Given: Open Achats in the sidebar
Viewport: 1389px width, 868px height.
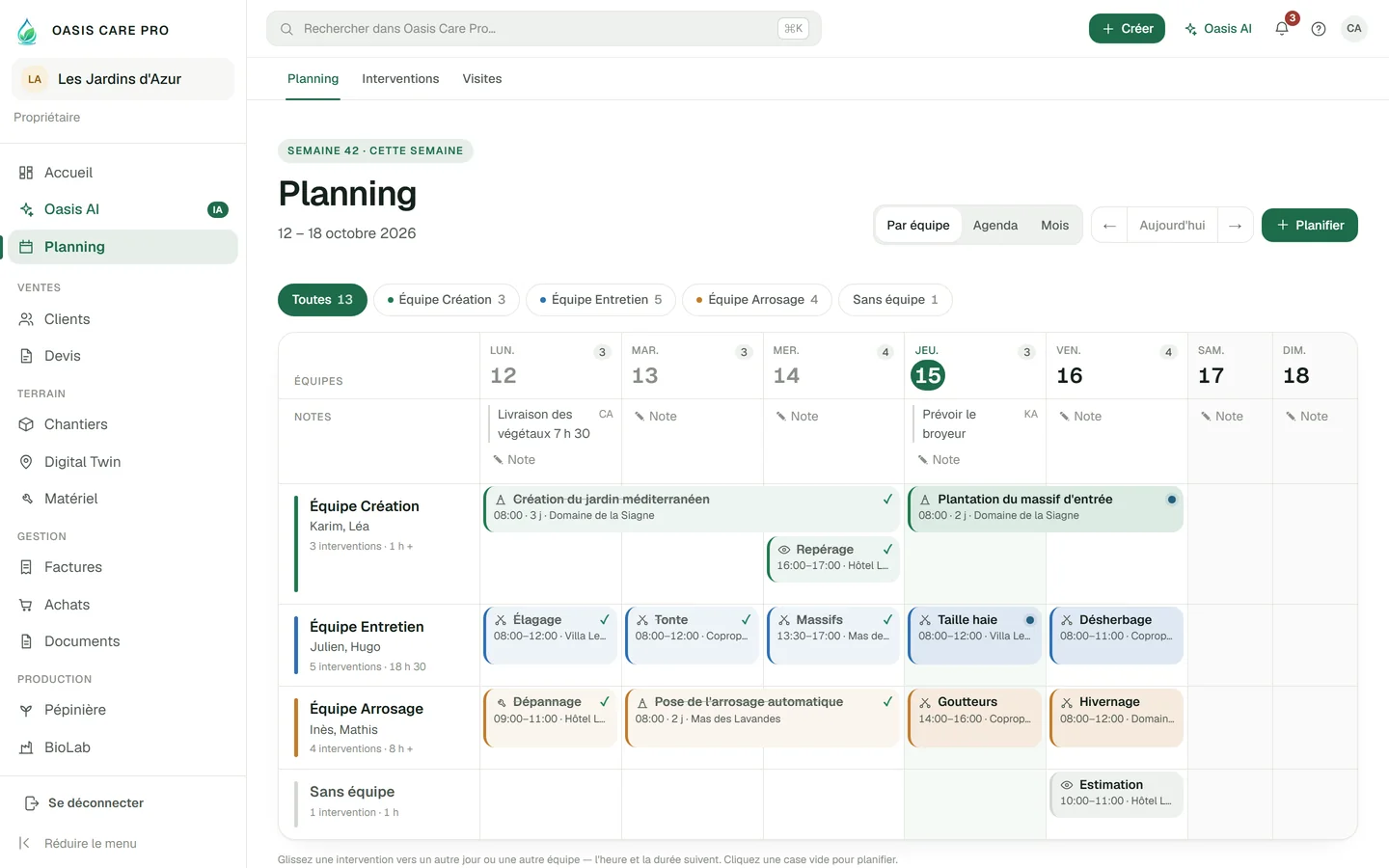Looking at the screenshot, I should (x=123, y=605).
